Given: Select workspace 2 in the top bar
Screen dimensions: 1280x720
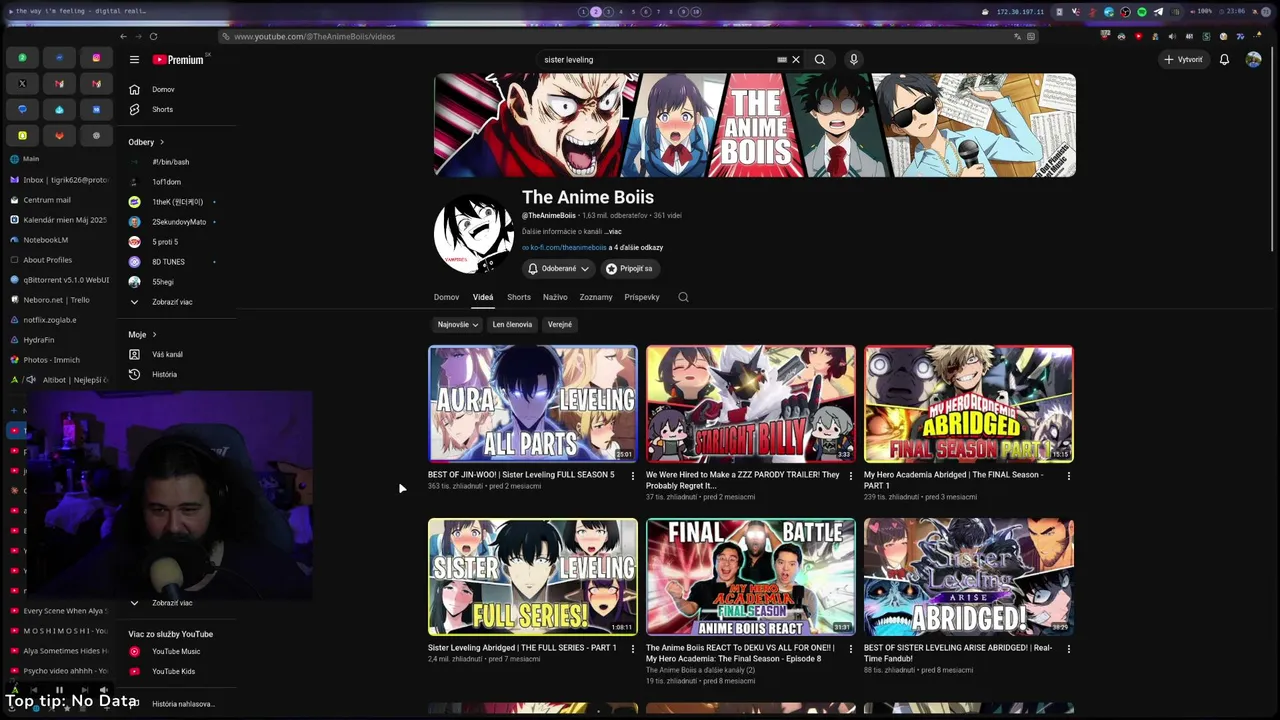Looking at the screenshot, I should (595, 12).
